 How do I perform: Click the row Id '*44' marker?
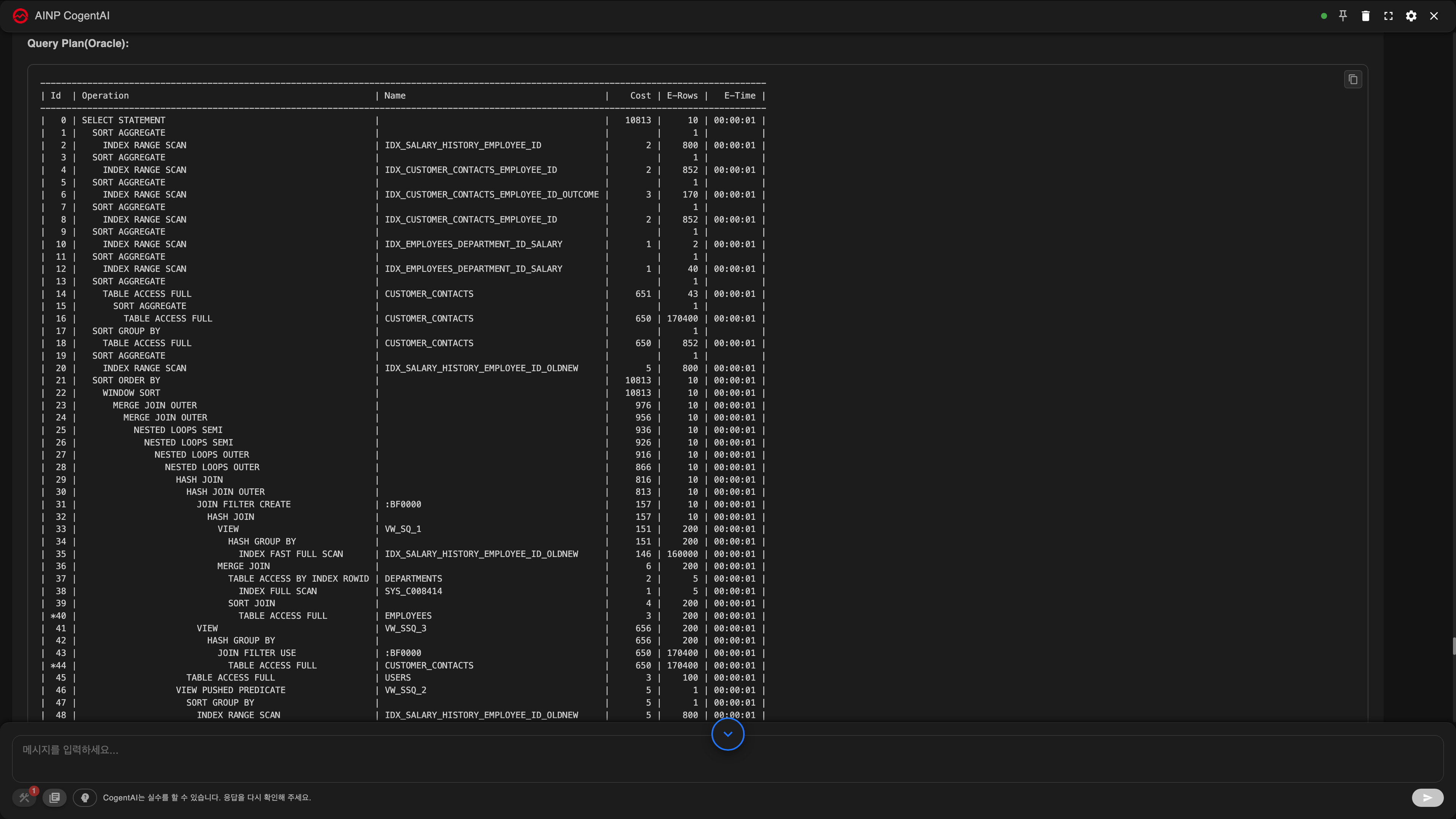click(x=58, y=665)
